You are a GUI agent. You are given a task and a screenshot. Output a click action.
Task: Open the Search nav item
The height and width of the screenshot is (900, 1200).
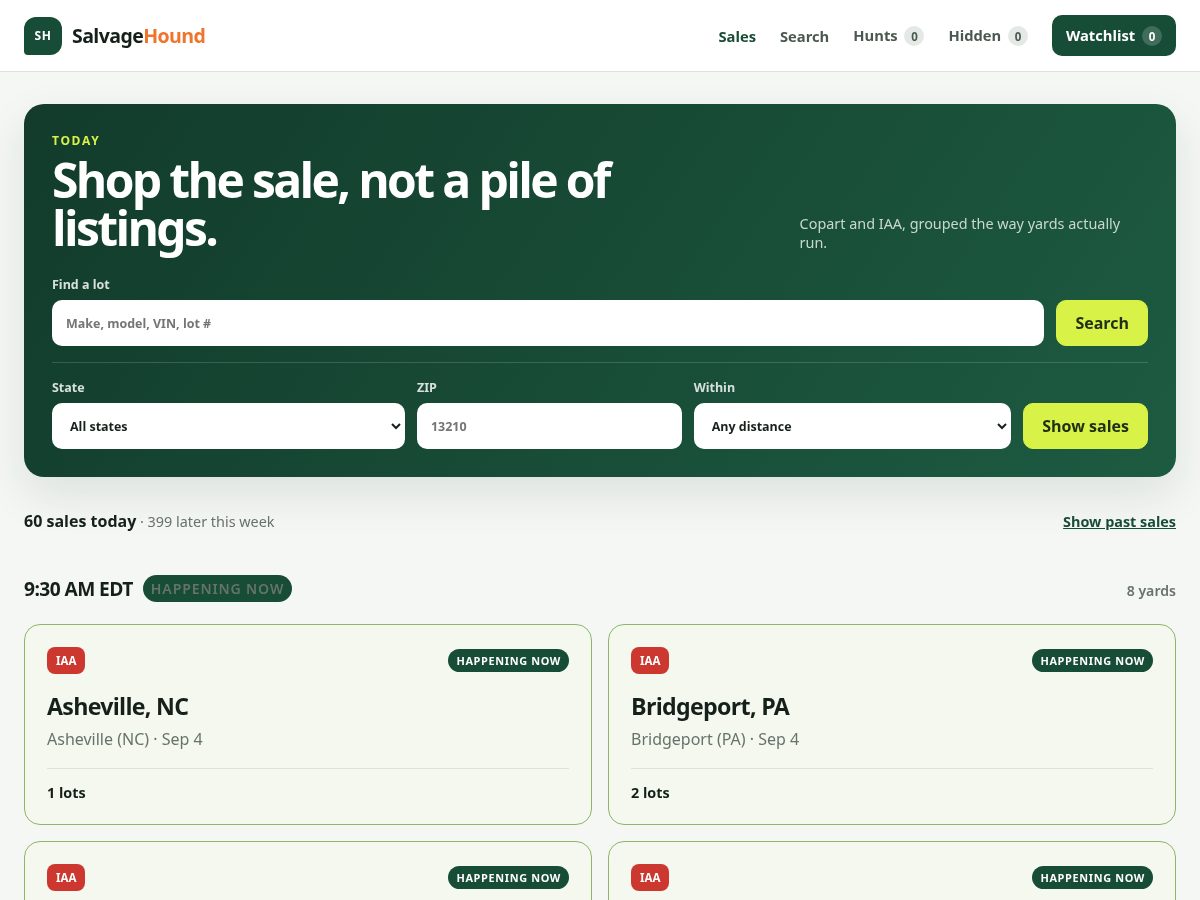pos(804,36)
